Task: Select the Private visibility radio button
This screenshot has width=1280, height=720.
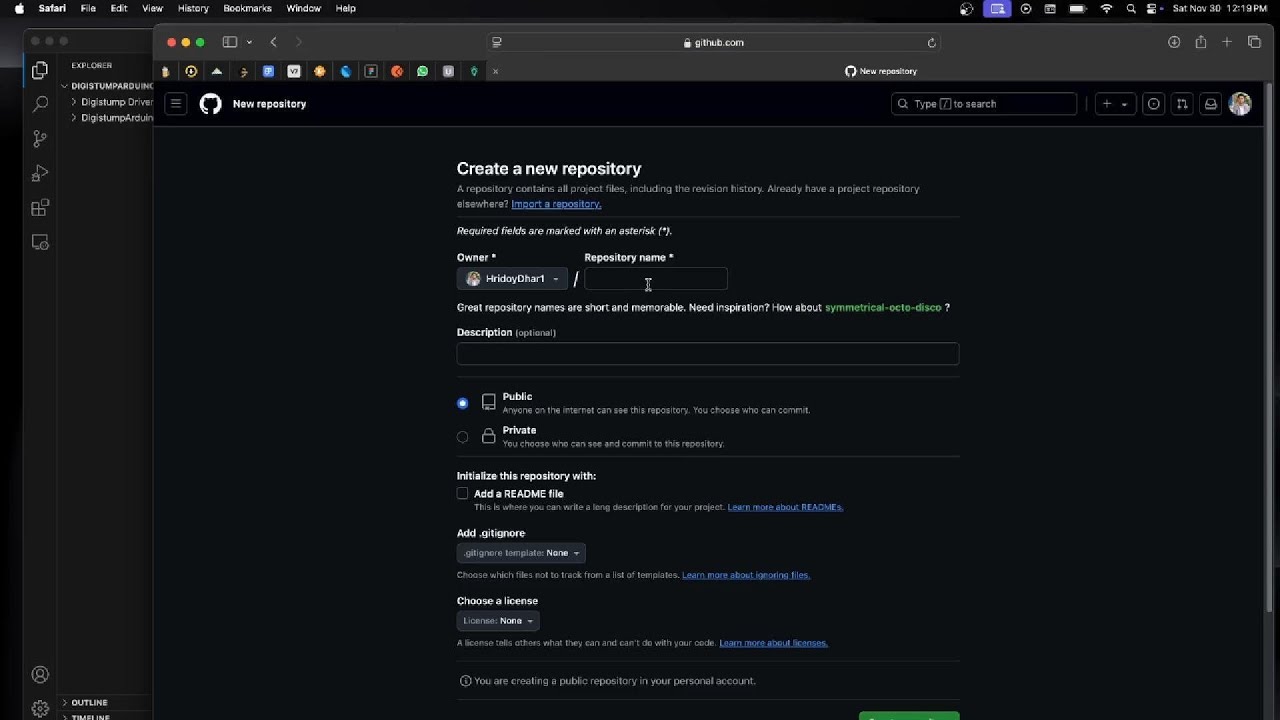Action: [x=462, y=437]
